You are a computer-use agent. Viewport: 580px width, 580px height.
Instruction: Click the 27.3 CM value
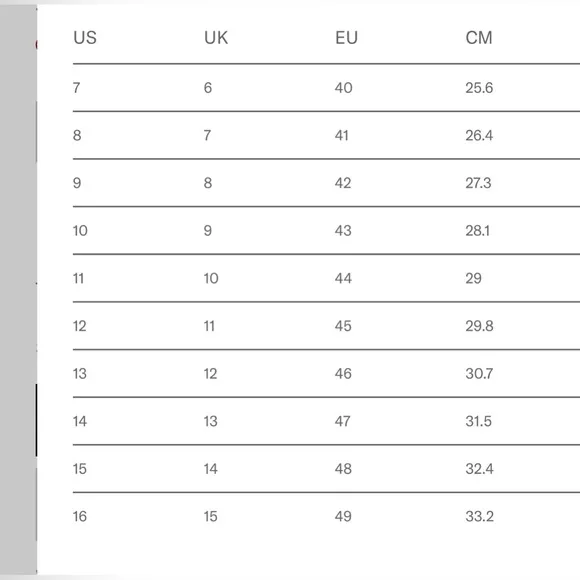pyautogui.click(x=478, y=183)
